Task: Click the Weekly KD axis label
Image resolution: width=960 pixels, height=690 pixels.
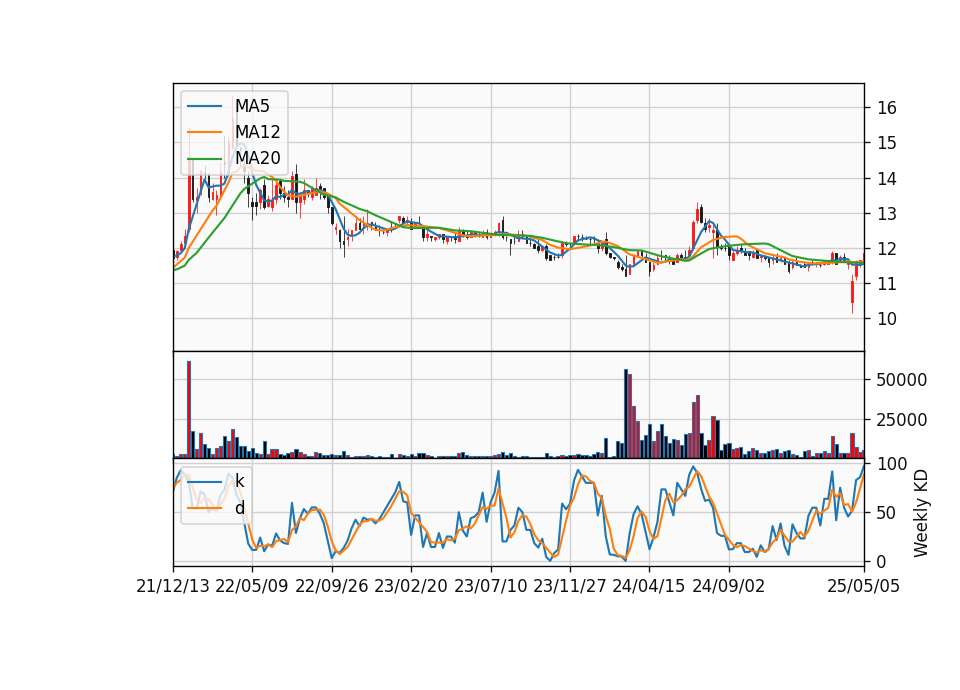Action: [921, 514]
